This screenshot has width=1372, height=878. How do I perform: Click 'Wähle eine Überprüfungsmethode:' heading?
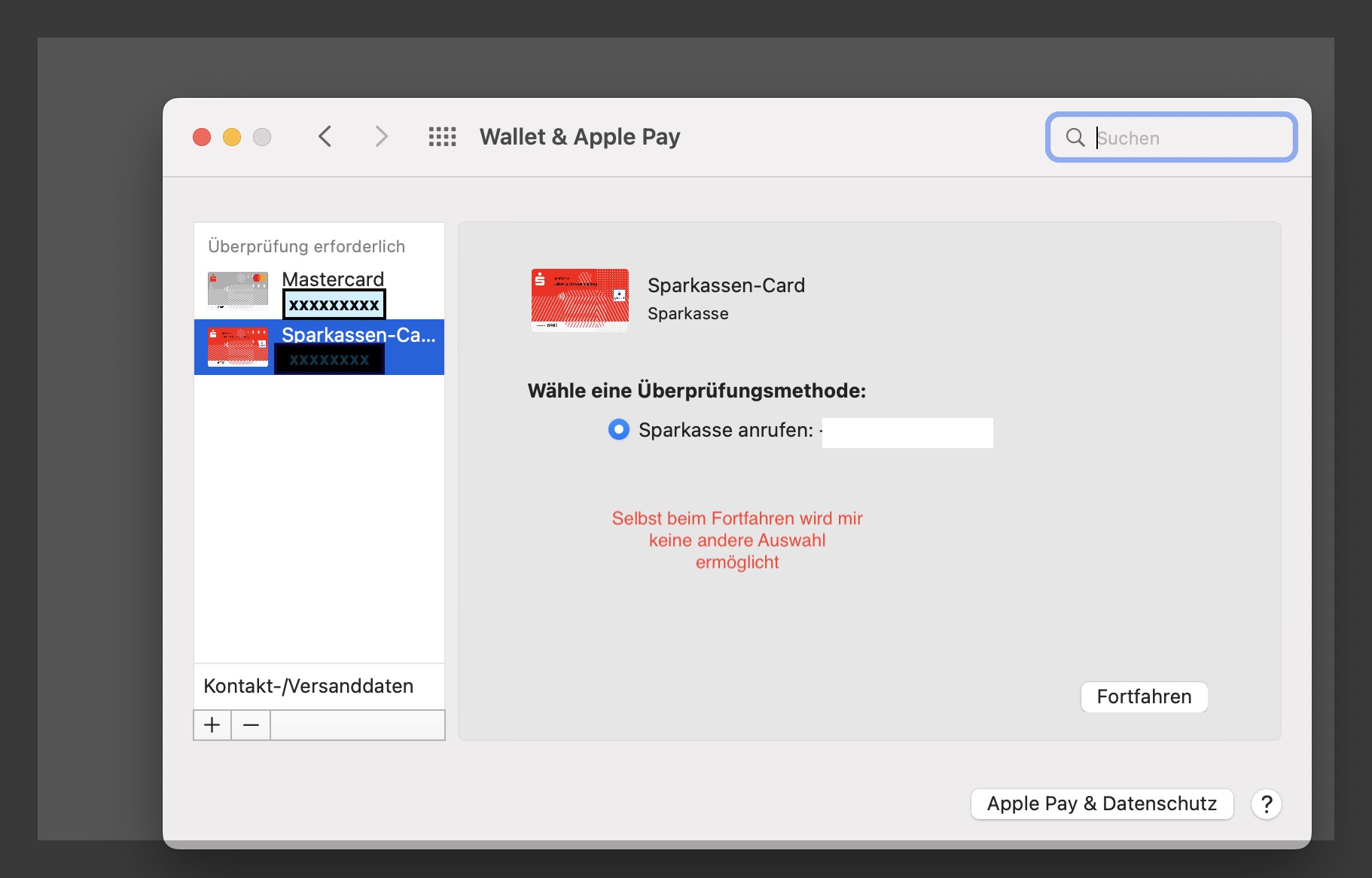click(x=697, y=391)
